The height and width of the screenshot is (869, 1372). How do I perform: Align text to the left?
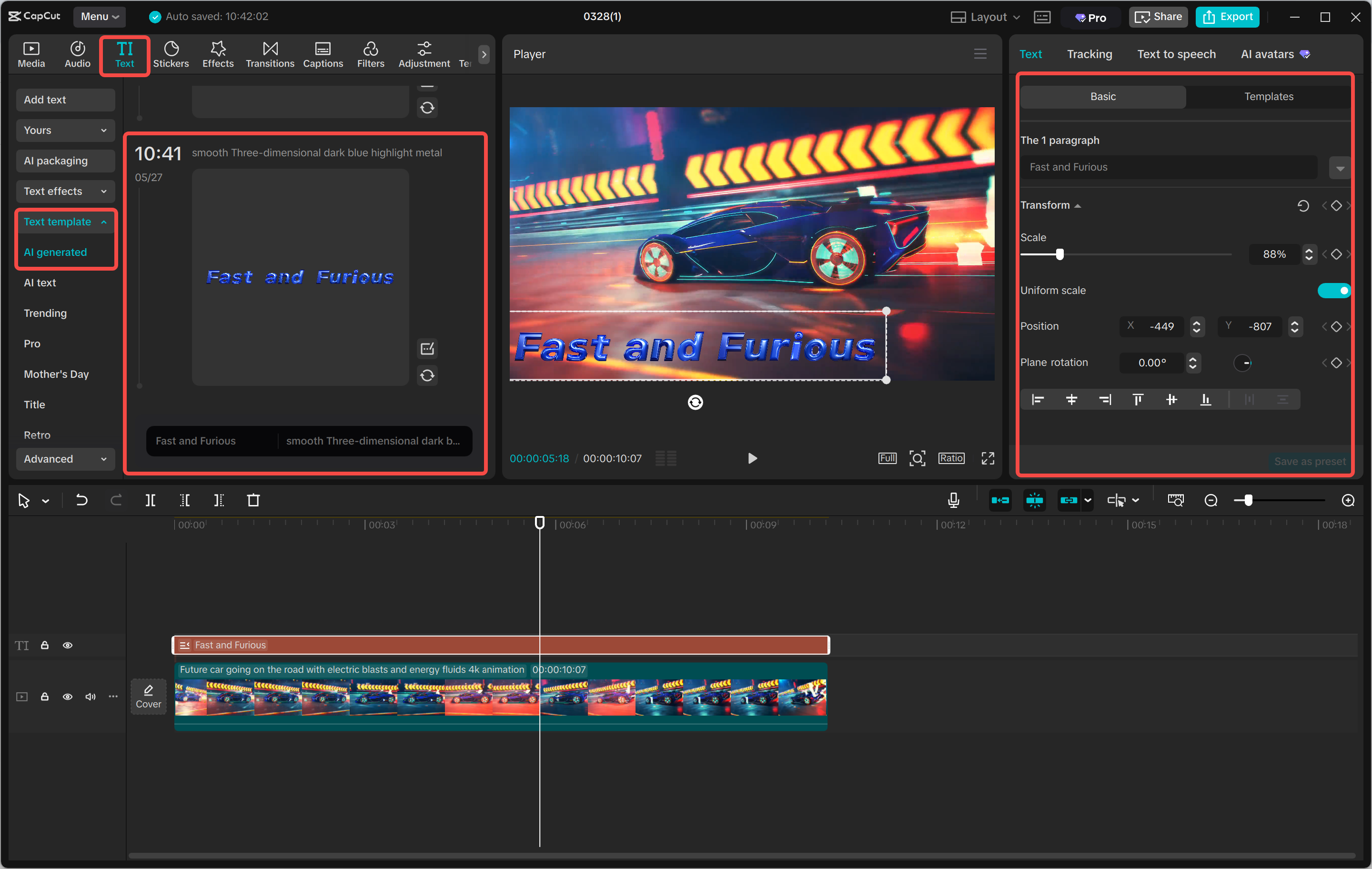[1038, 399]
